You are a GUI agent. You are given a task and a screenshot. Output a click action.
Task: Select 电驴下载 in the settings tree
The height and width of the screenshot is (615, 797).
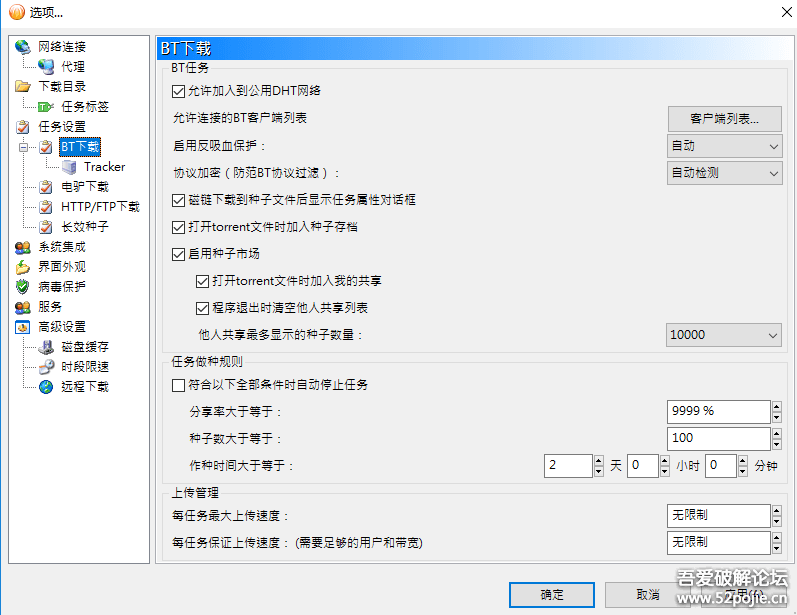coord(85,187)
